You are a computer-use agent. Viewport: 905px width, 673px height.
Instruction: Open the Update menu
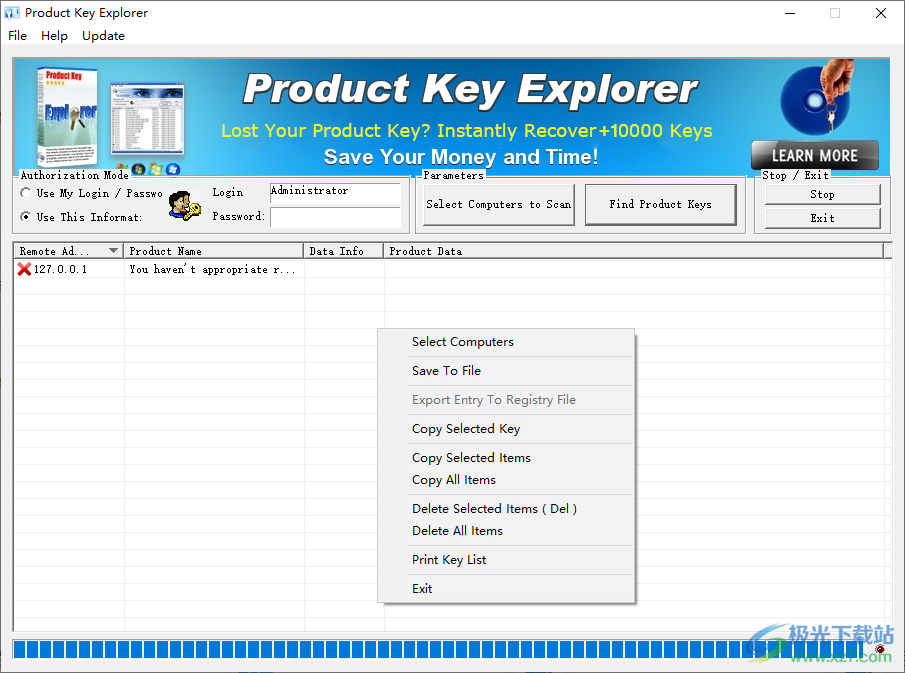[103, 36]
